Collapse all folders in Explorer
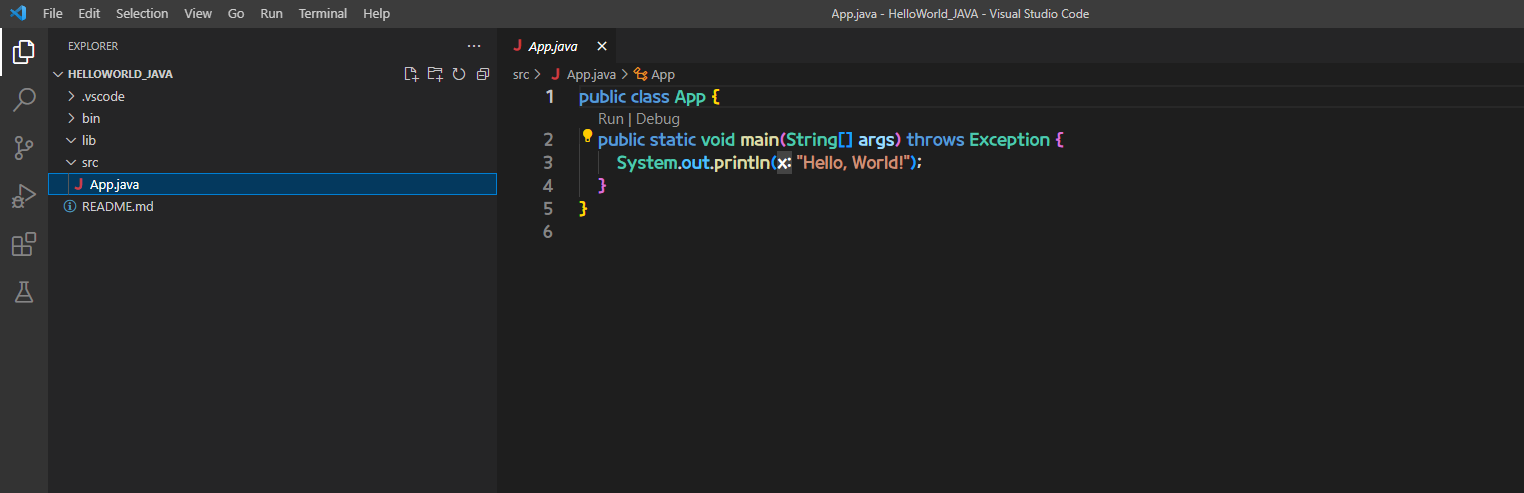Screen dimensions: 1524x493 [483, 74]
